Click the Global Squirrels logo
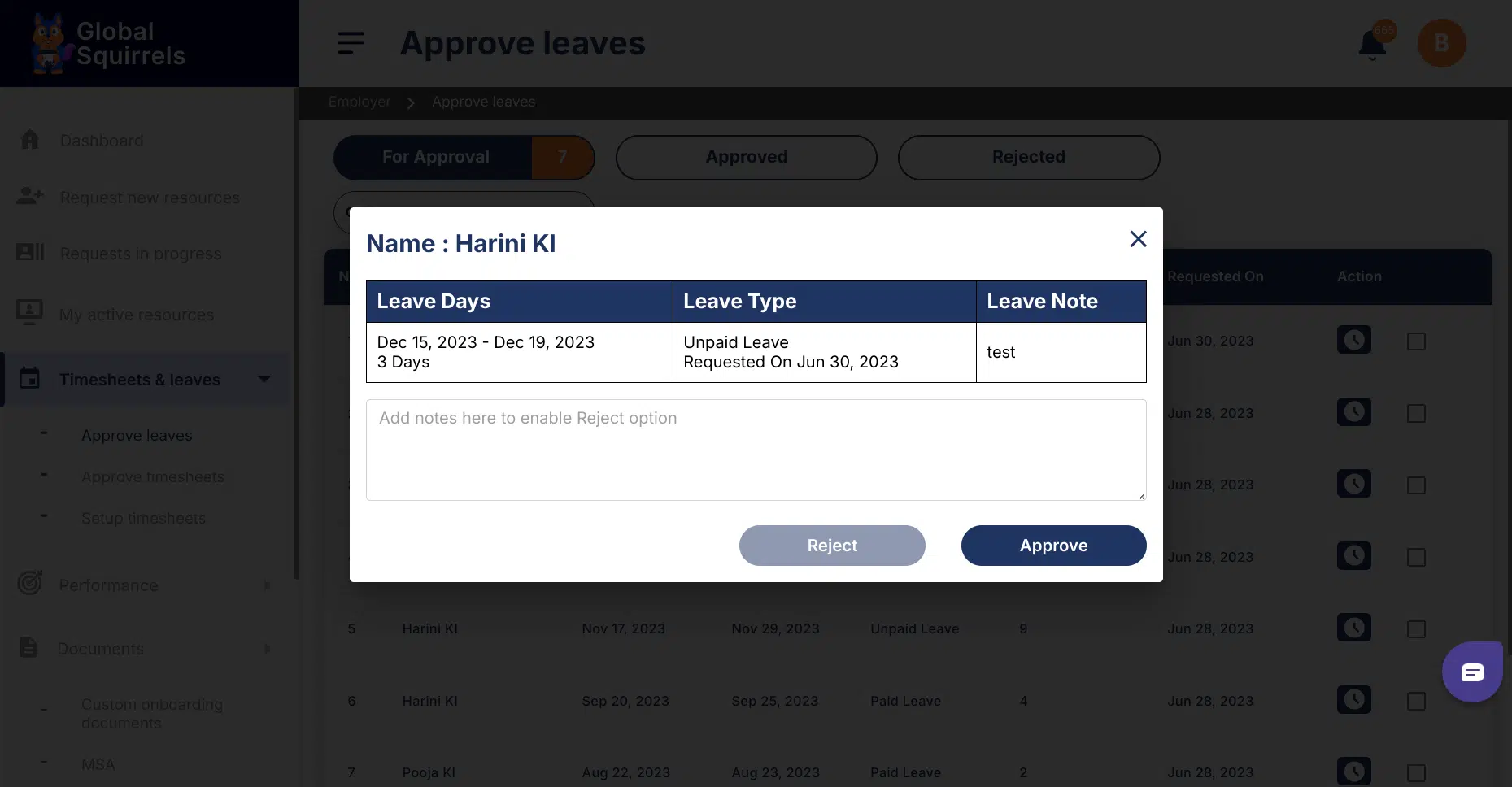 [108, 44]
